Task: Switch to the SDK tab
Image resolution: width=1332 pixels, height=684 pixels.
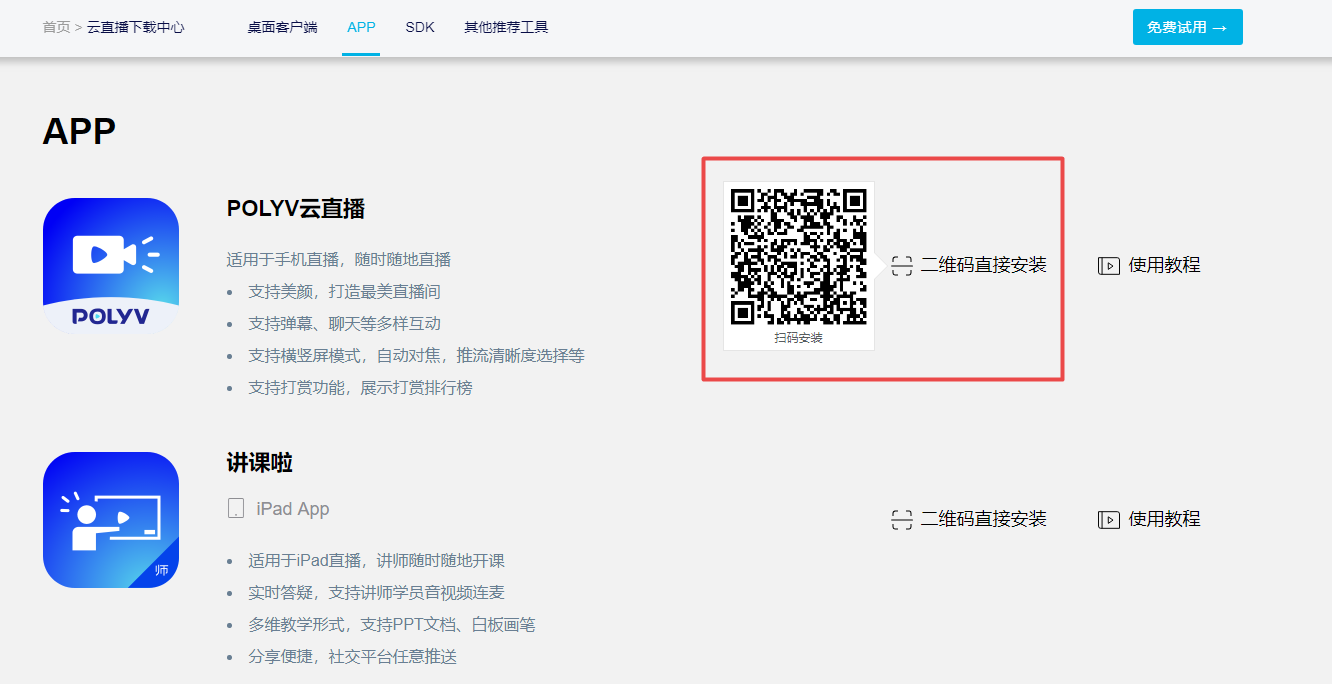Action: [x=420, y=27]
